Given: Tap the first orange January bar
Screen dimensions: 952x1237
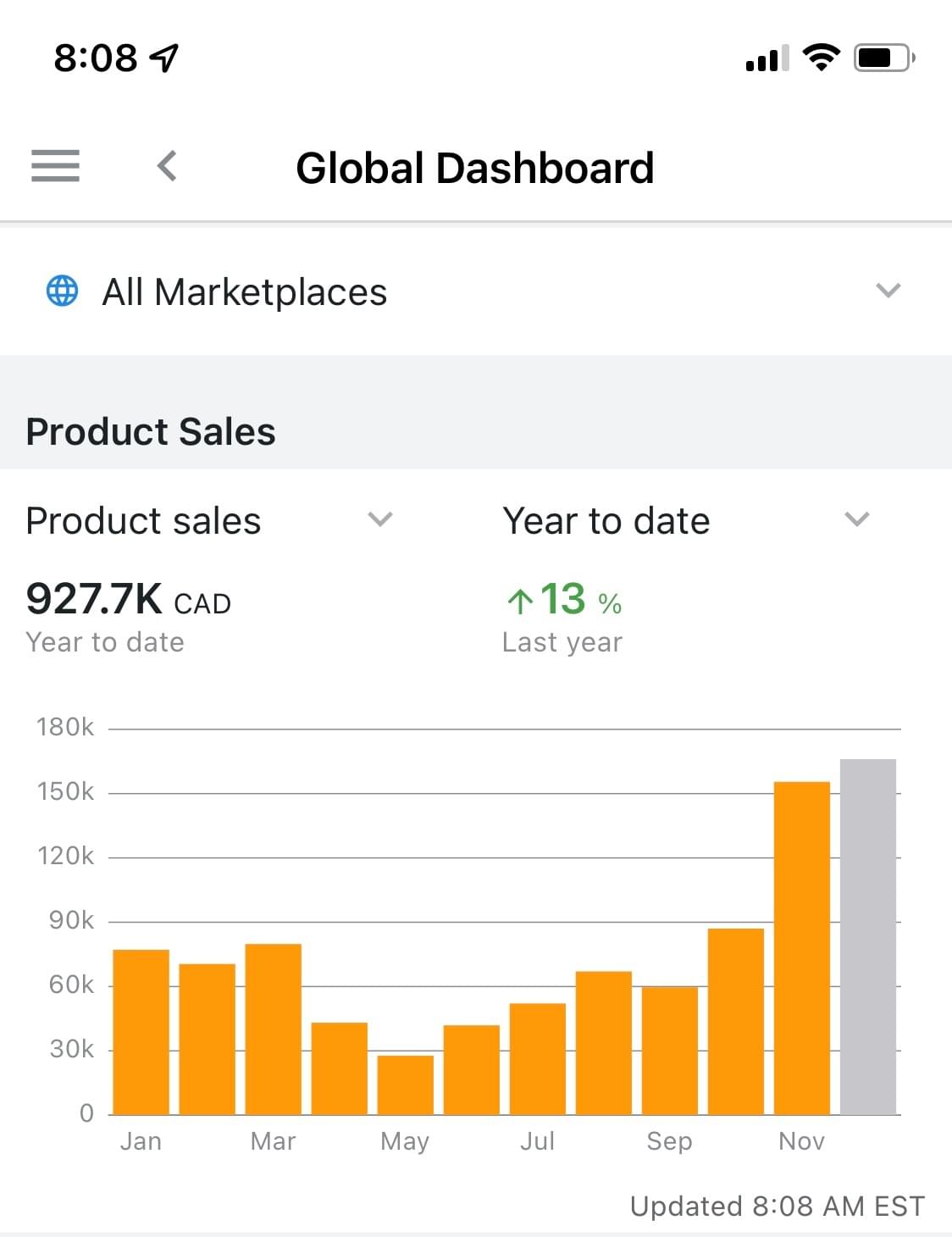Looking at the screenshot, I should click(x=141, y=1031).
